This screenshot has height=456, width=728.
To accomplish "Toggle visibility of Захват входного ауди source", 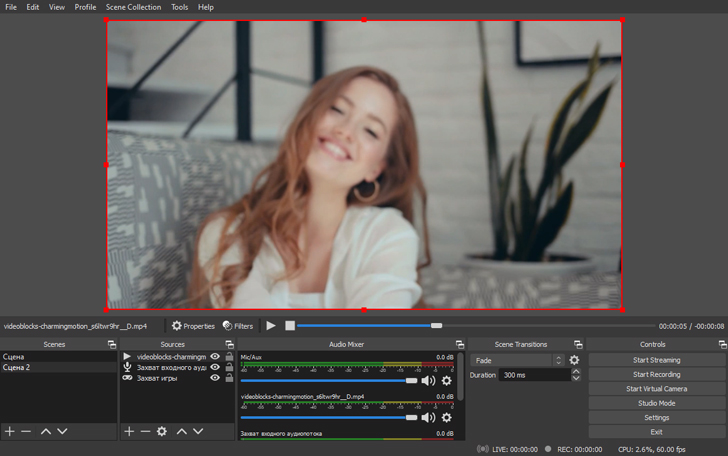I will point(215,367).
